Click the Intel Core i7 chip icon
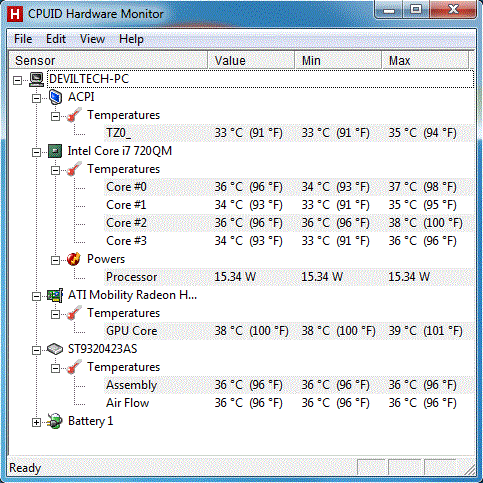Image resolution: width=483 pixels, height=483 pixels. pyautogui.click(x=55, y=151)
